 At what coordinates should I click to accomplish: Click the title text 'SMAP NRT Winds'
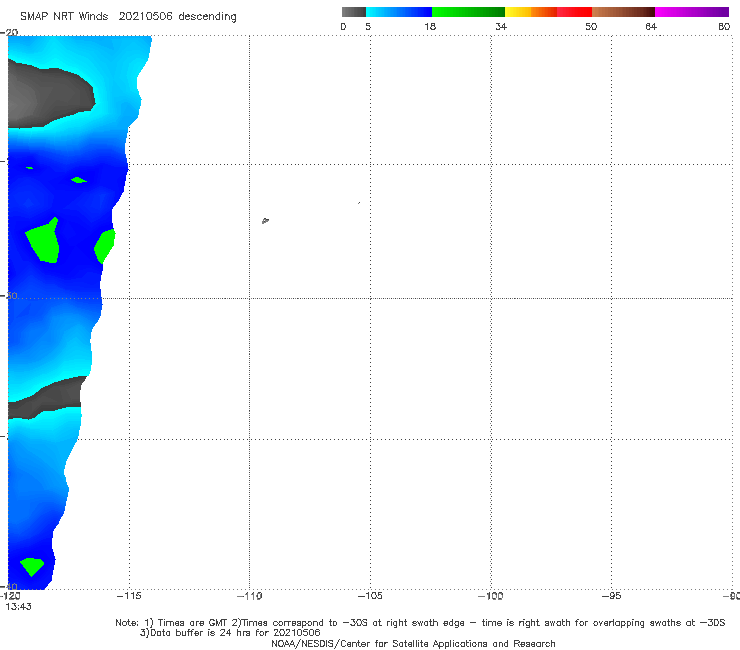pyautogui.click(x=64, y=17)
